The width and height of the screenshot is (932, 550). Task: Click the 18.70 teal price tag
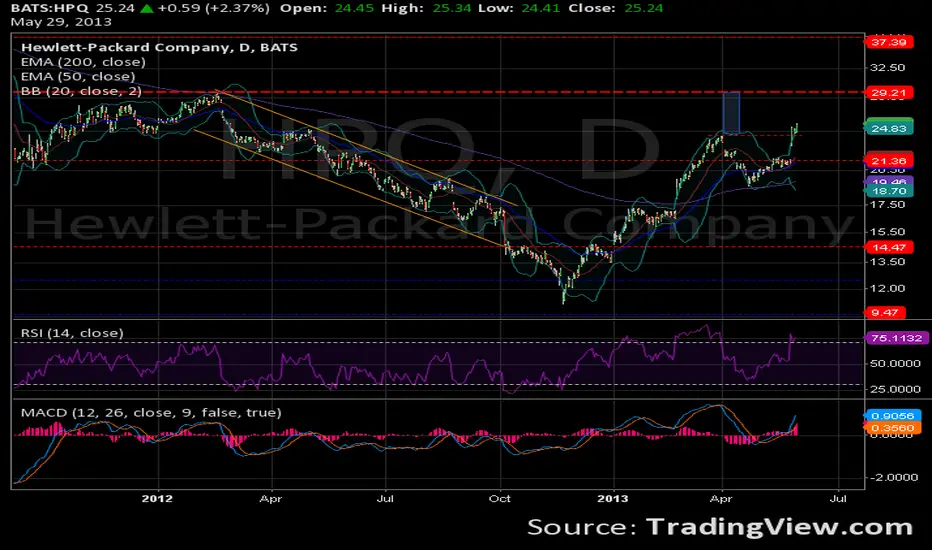(889, 191)
